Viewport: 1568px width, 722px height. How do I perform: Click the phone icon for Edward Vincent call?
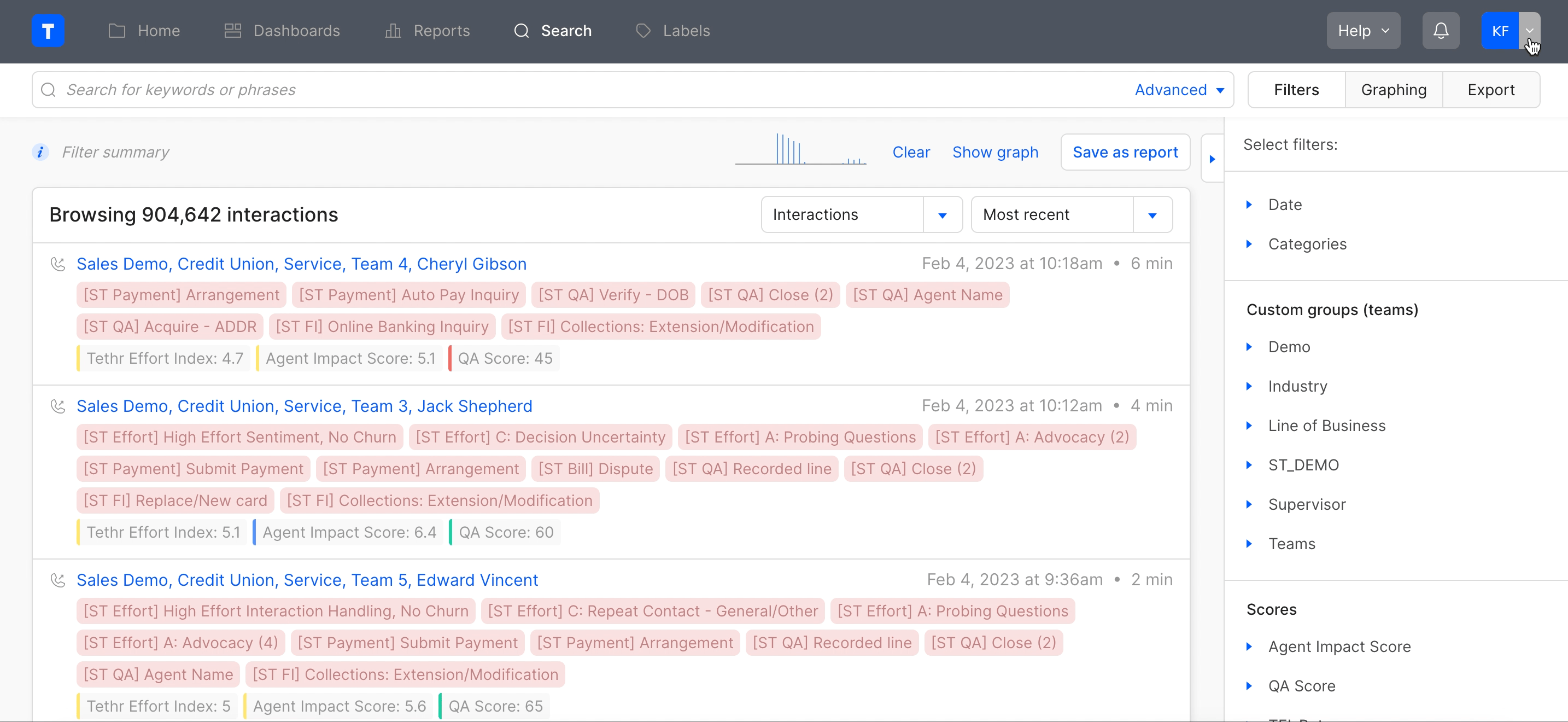click(x=58, y=580)
